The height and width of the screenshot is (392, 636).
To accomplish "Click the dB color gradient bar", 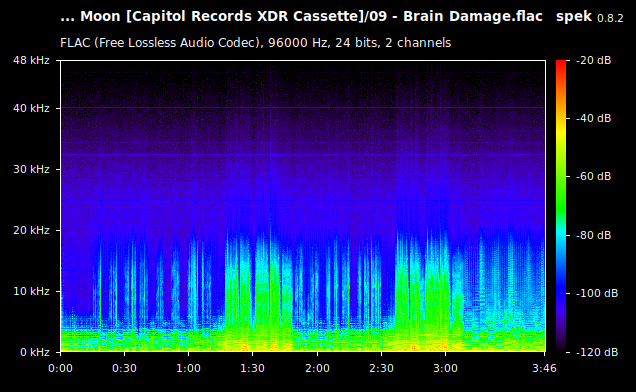I will tap(561, 206).
